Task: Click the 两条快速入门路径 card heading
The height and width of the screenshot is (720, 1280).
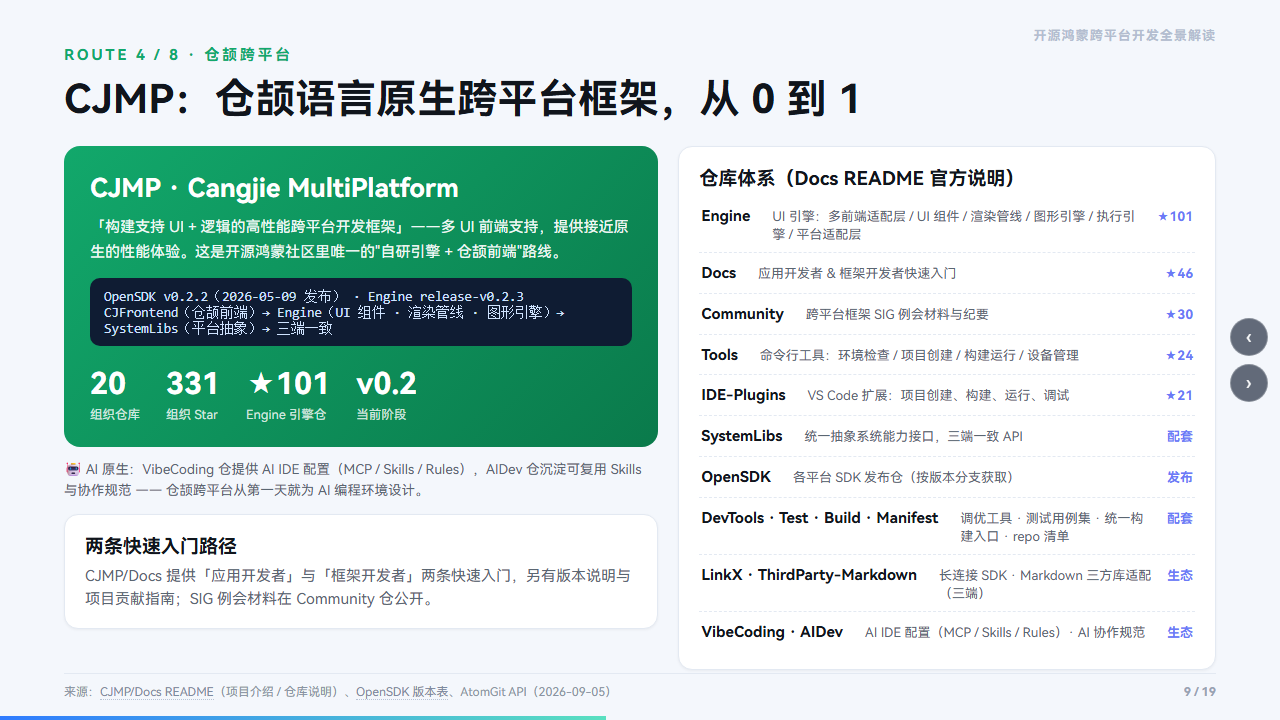Action: pos(161,546)
